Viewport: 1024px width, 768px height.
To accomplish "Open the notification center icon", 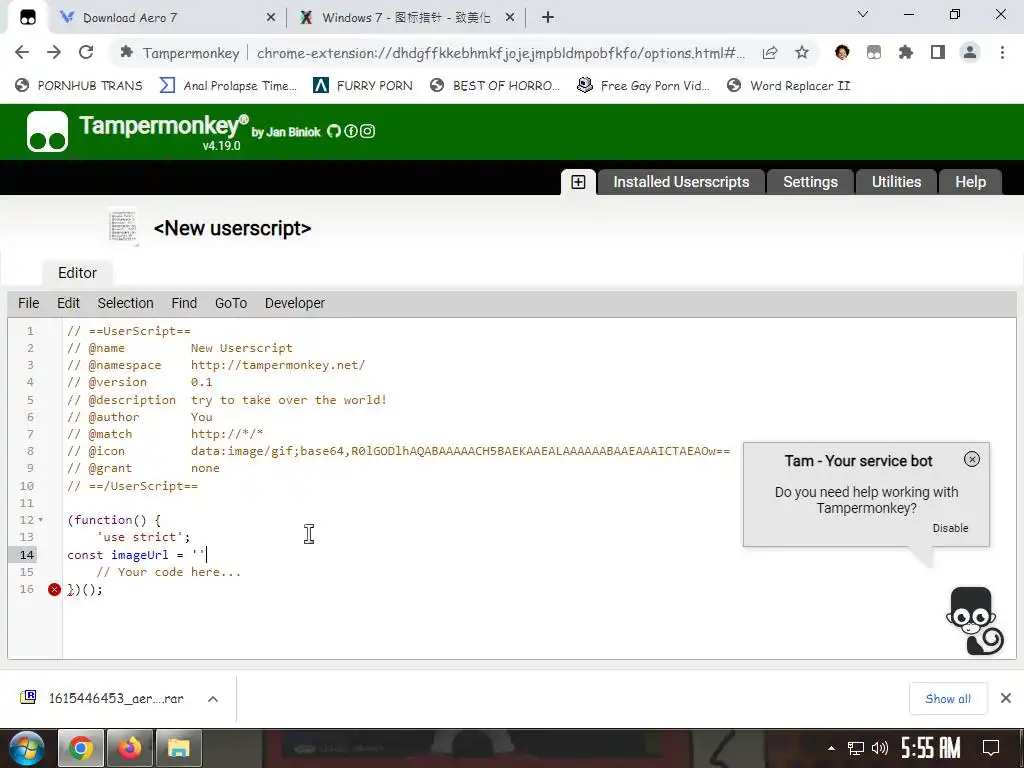I will 991,748.
